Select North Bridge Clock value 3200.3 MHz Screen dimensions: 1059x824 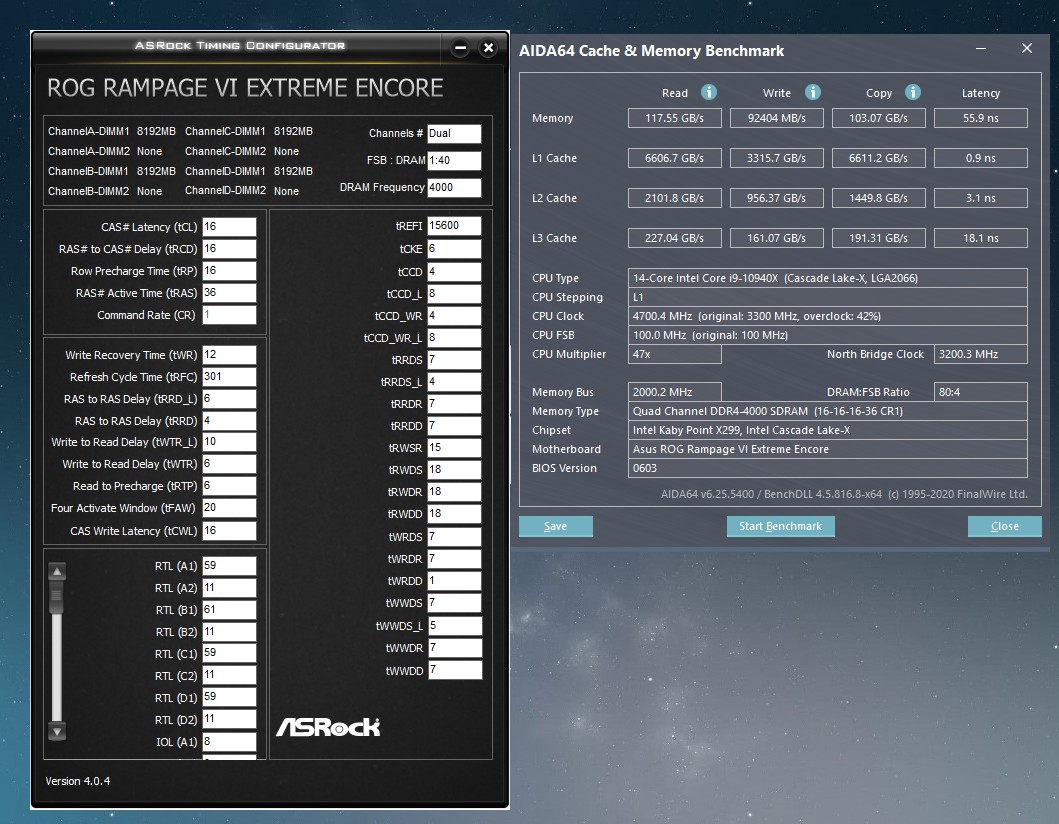[x=981, y=354]
